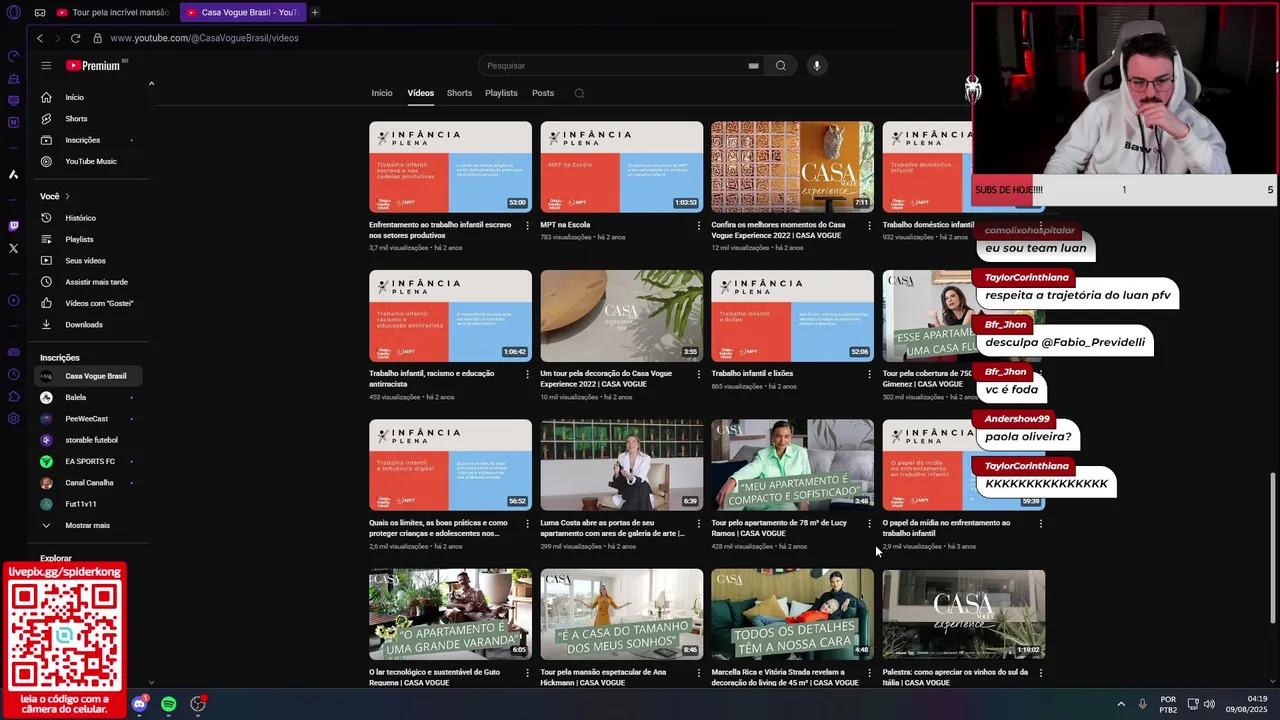The width and height of the screenshot is (1280, 720).
Task: Open Spotify from the taskbar
Action: point(168,704)
